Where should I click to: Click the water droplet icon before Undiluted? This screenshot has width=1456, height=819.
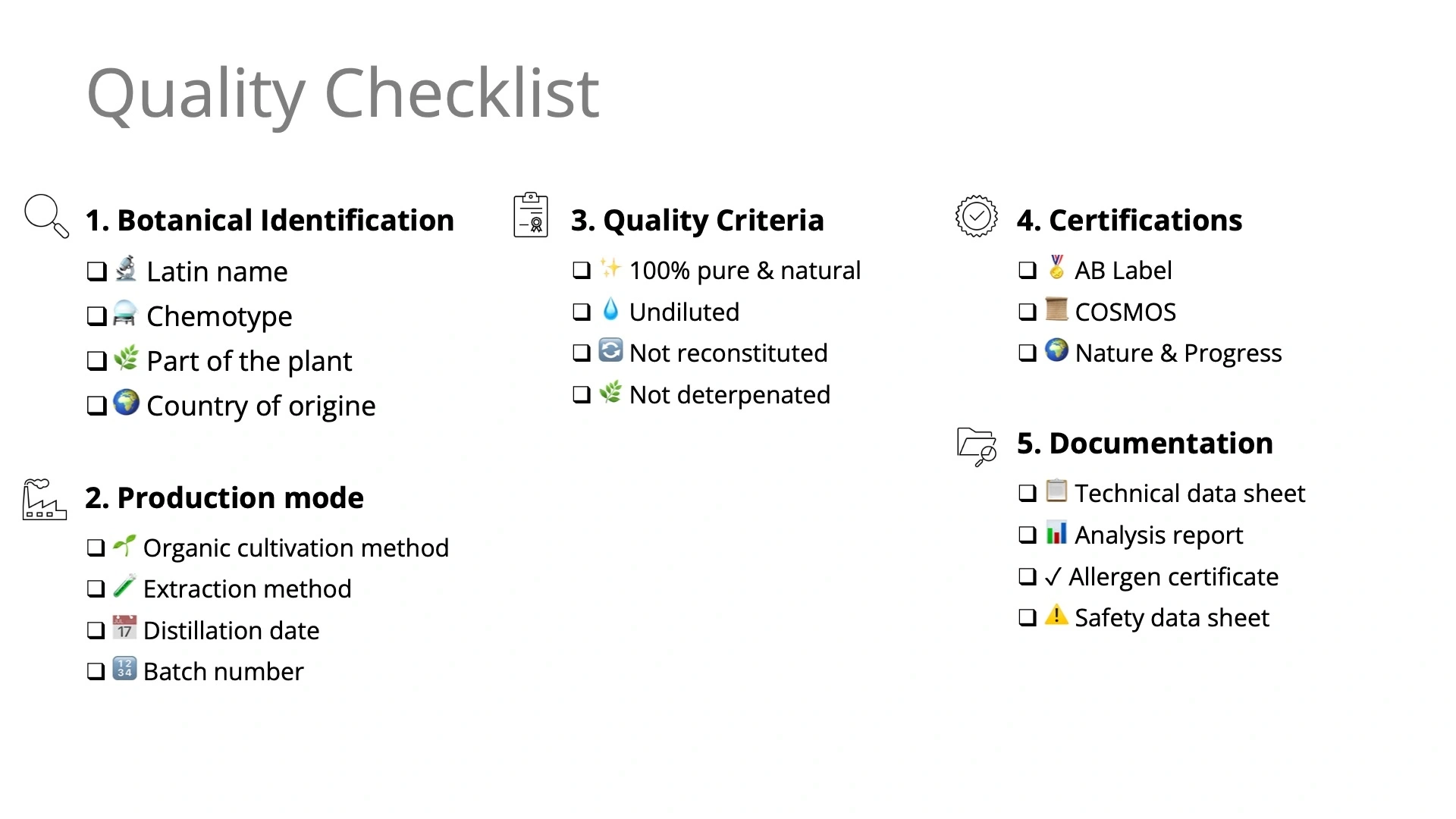[610, 309]
